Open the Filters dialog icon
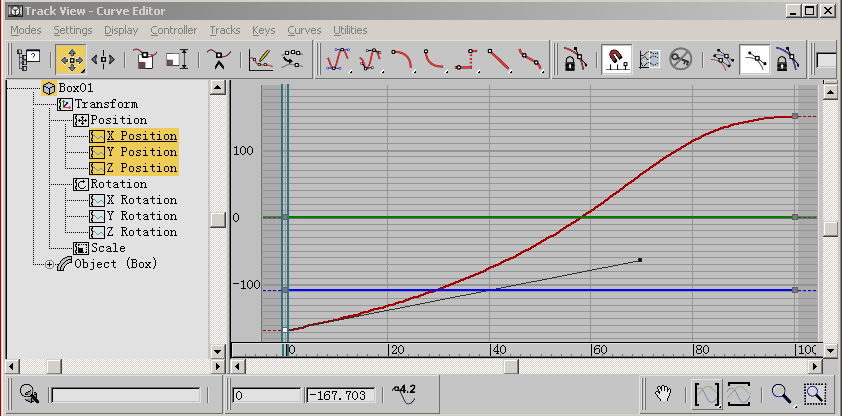This screenshot has width=842, height=416. point(27,59)
